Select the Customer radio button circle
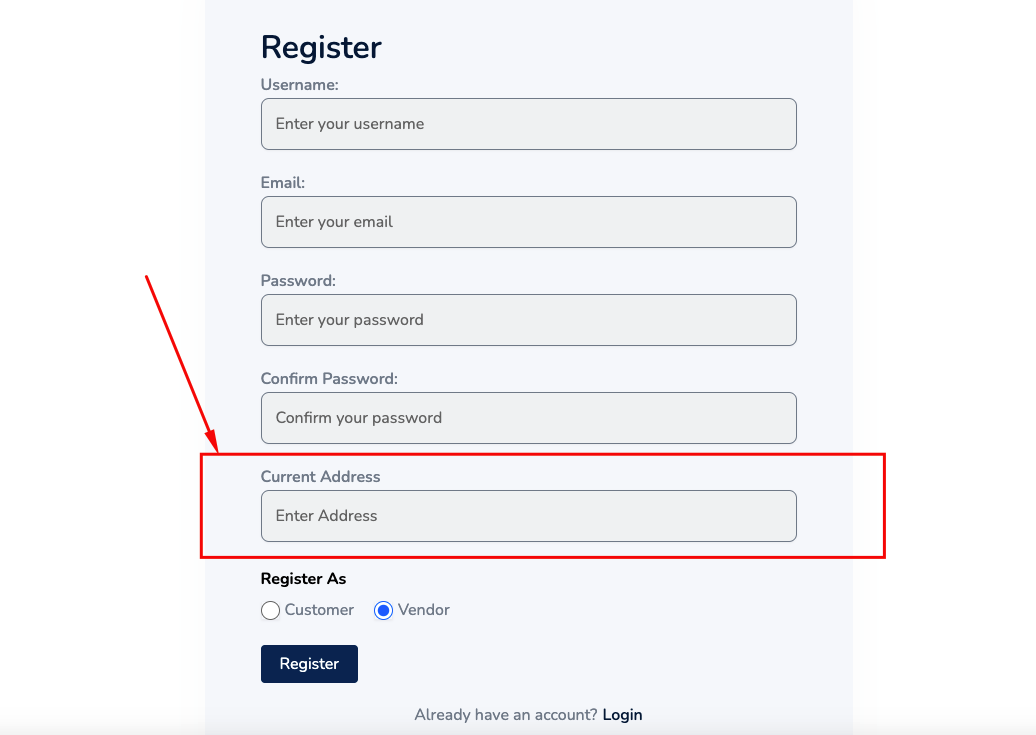This screenshot has width=1036, height=735. coord(270,610)
